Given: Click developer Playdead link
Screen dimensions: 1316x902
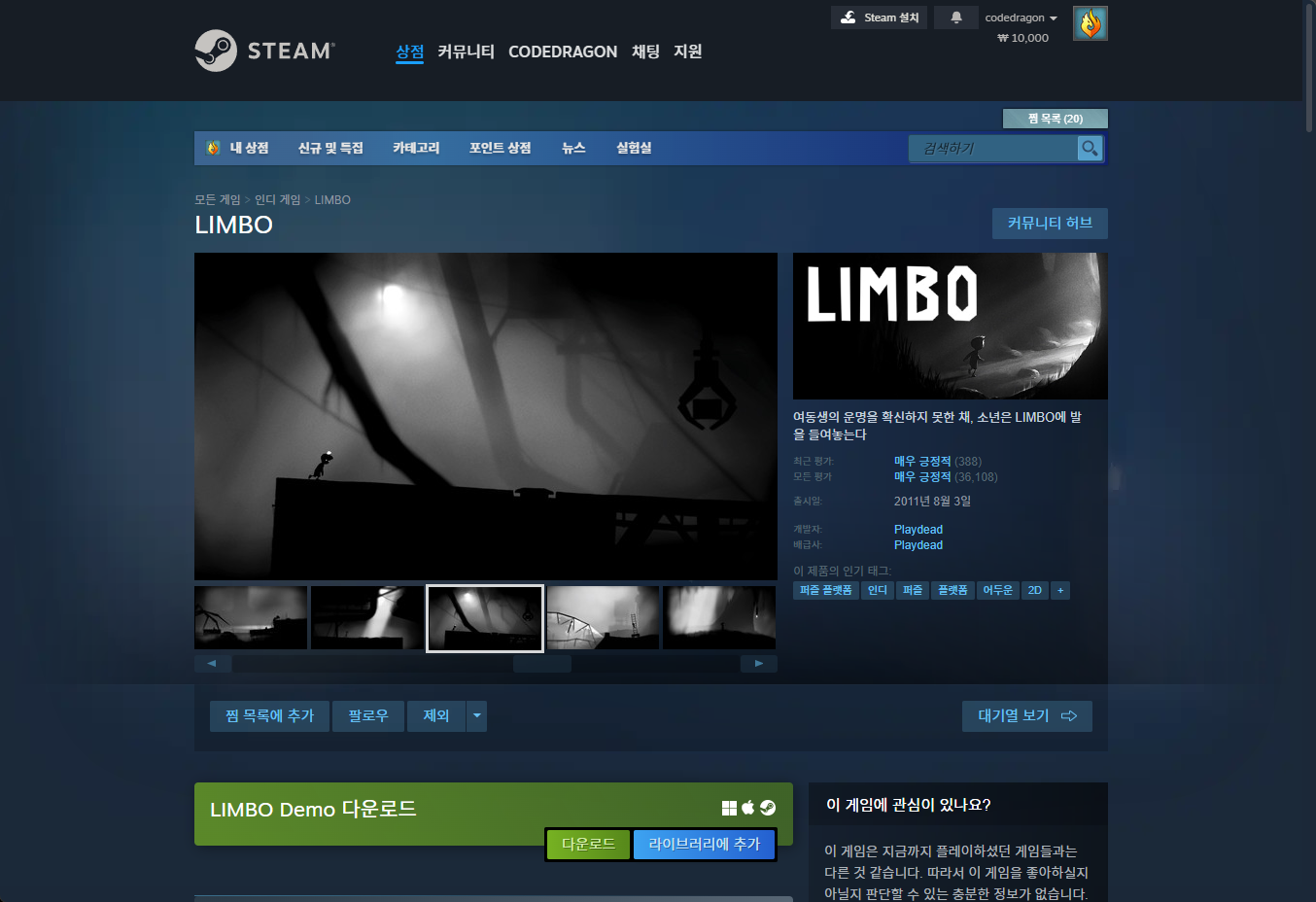Looking at the screenshot, I should click(x=918, y=530).
